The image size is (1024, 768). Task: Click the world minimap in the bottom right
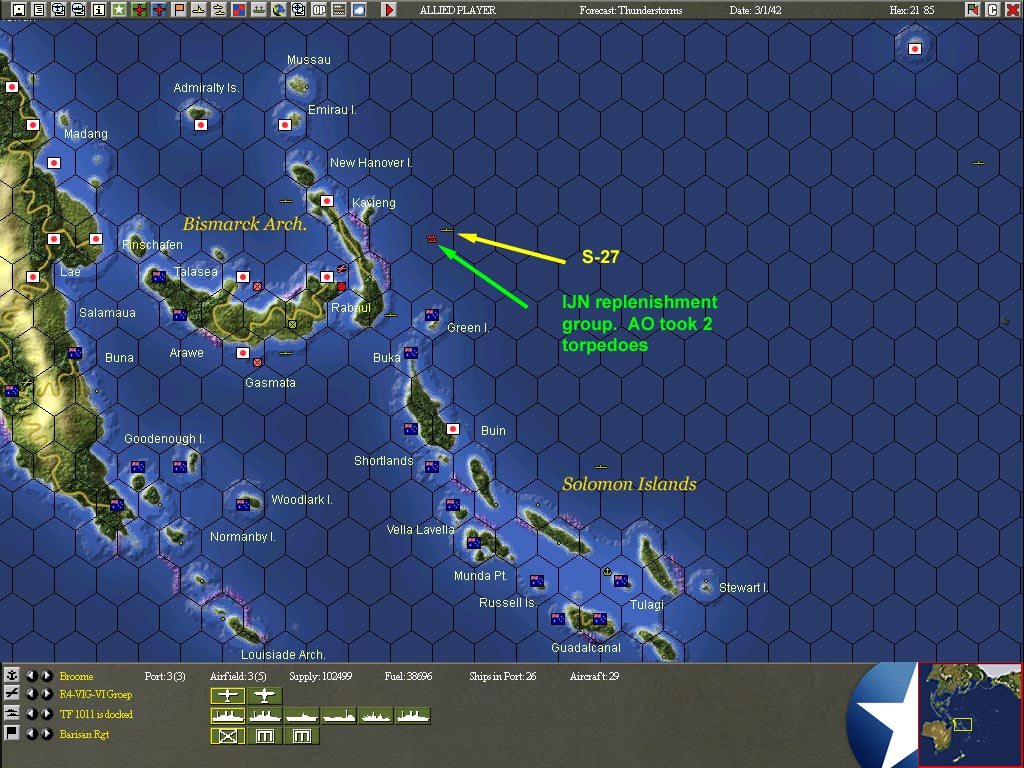[x=970, y=714]
